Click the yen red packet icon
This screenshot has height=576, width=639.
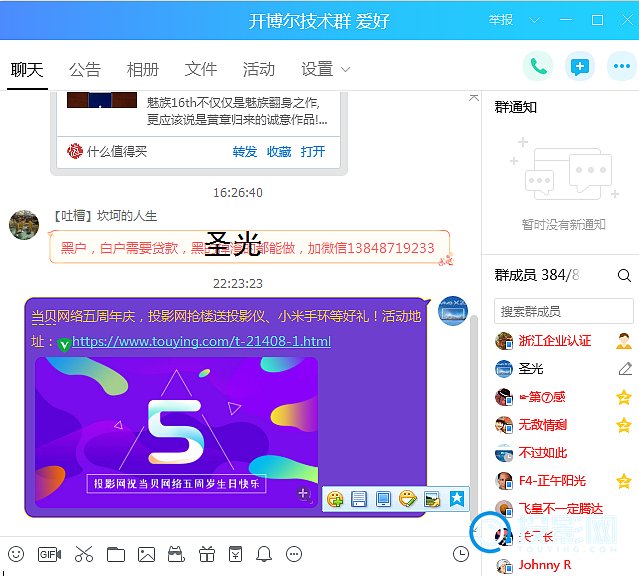coord(236,554)
